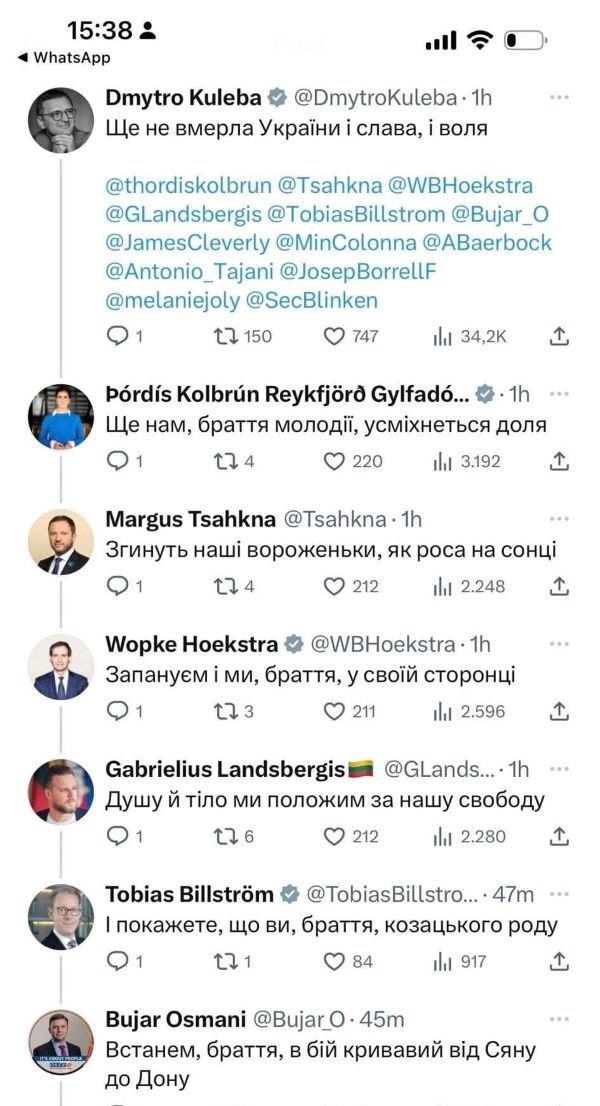Open the @ABaerbock mention link

point(487,243)
